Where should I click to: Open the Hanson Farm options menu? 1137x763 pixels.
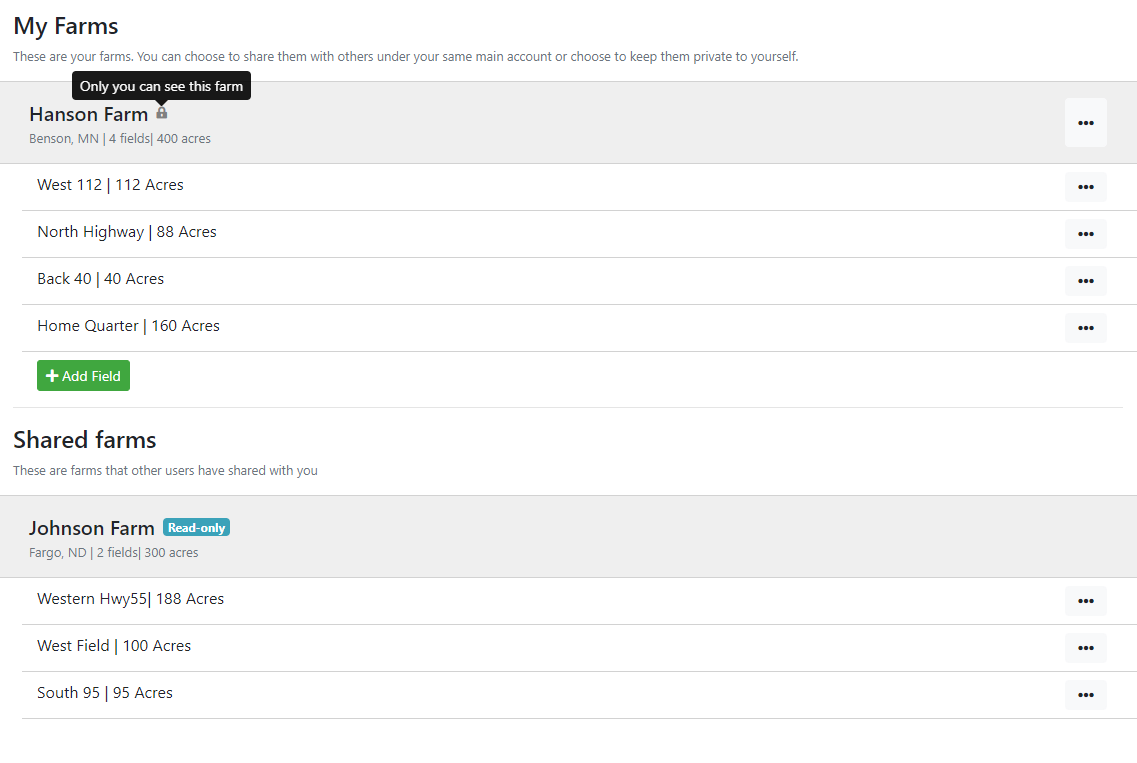(x=1086, y=122)
